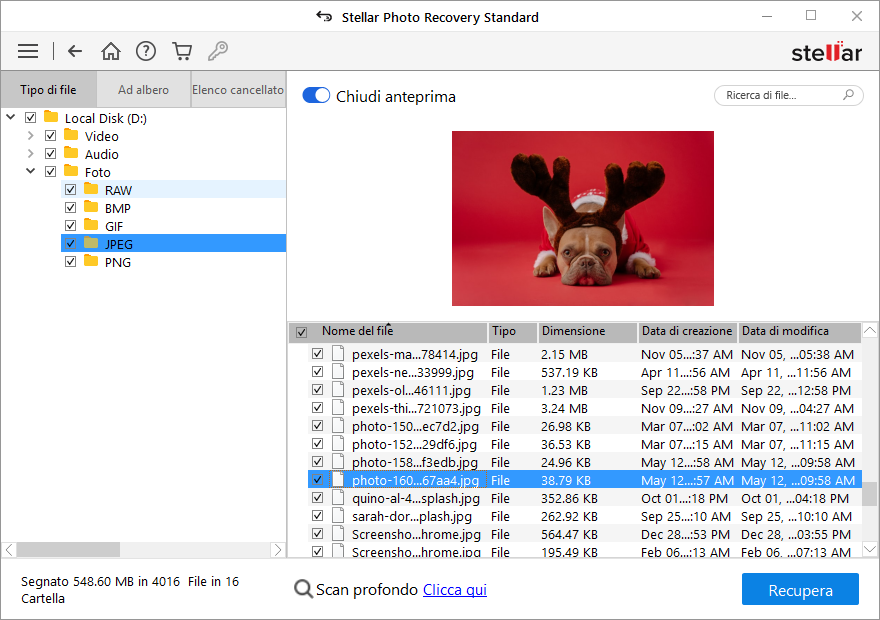This screenshot has height=620, width=880.
Task: Switch to Ad albero tab
Action: [143, 89]
